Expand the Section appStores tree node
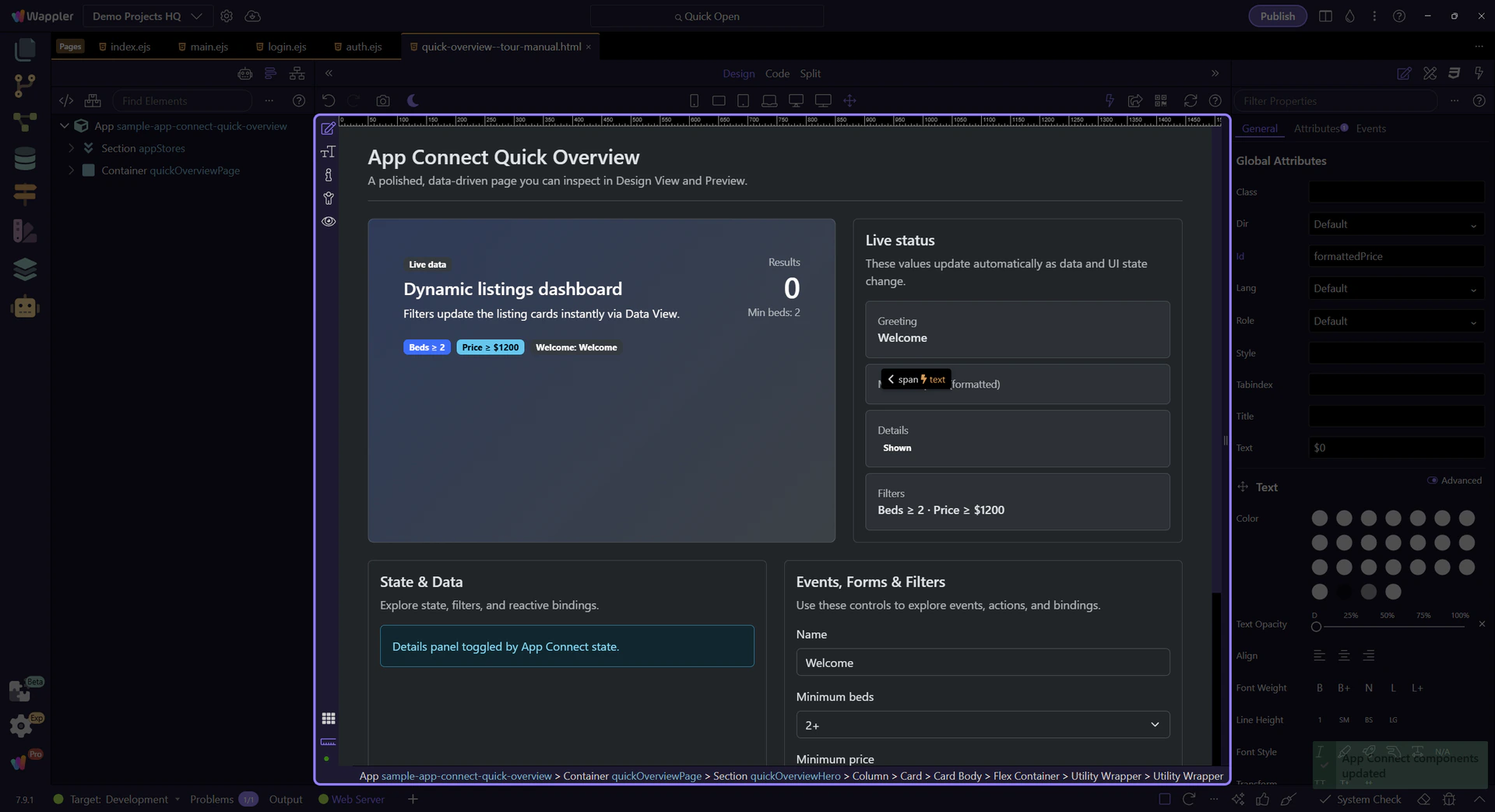Viewport: 1495px width, 812px height. coord(72,148)
